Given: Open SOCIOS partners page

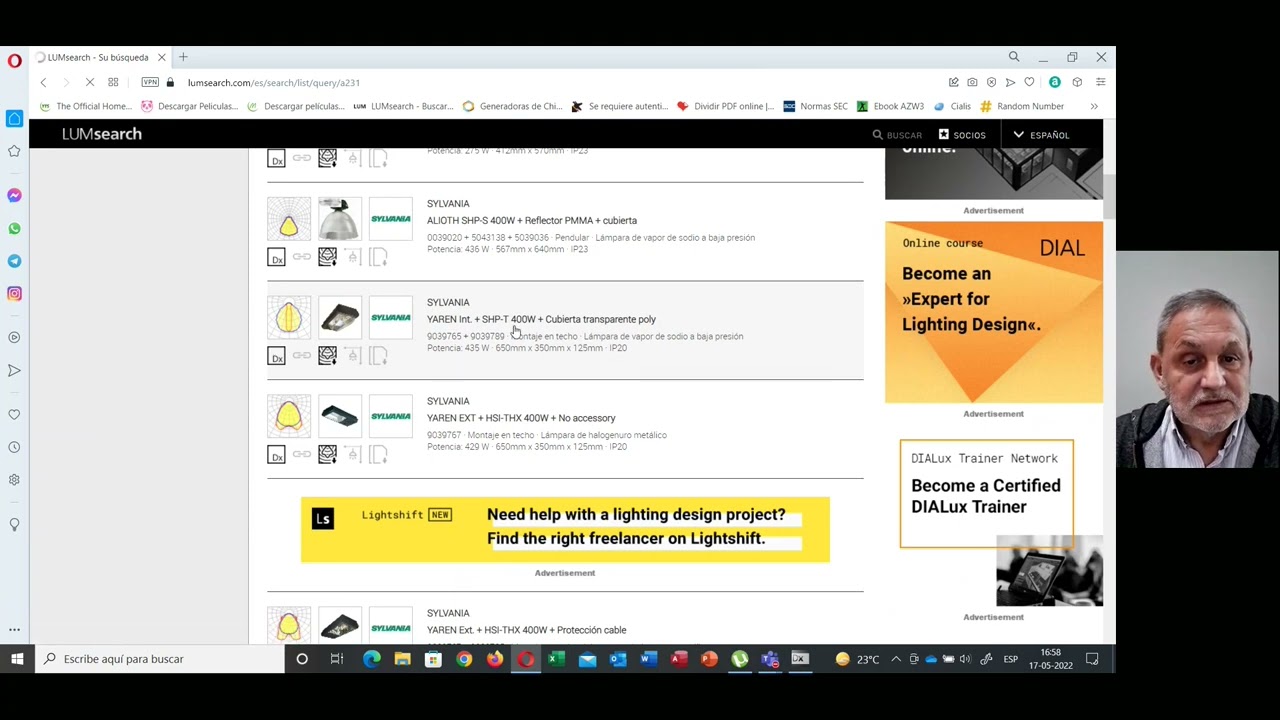Looking at the screenshot, I should (962, 135).
